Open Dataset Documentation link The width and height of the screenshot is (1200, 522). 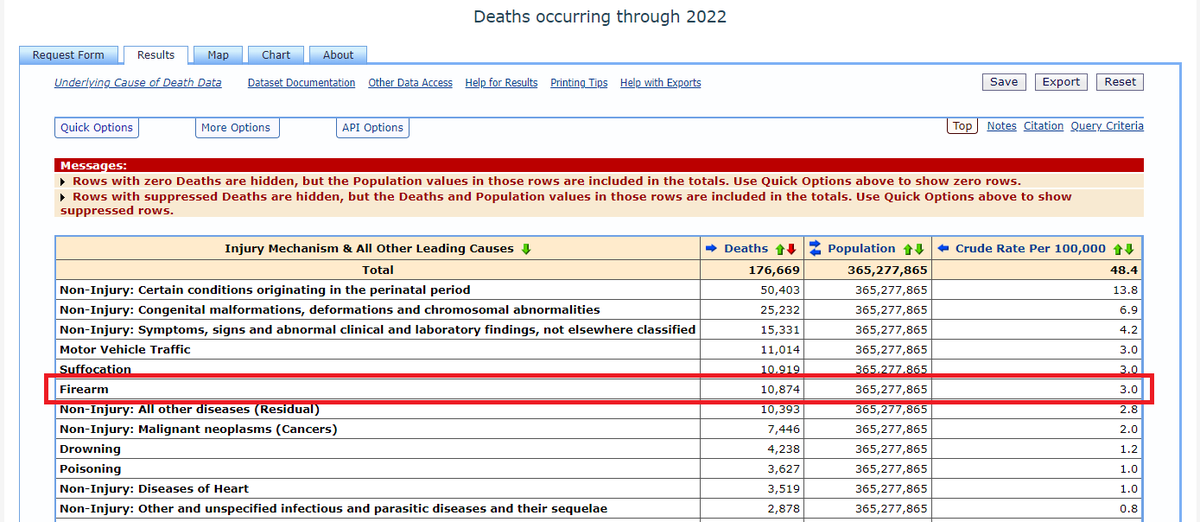[301, 83]
